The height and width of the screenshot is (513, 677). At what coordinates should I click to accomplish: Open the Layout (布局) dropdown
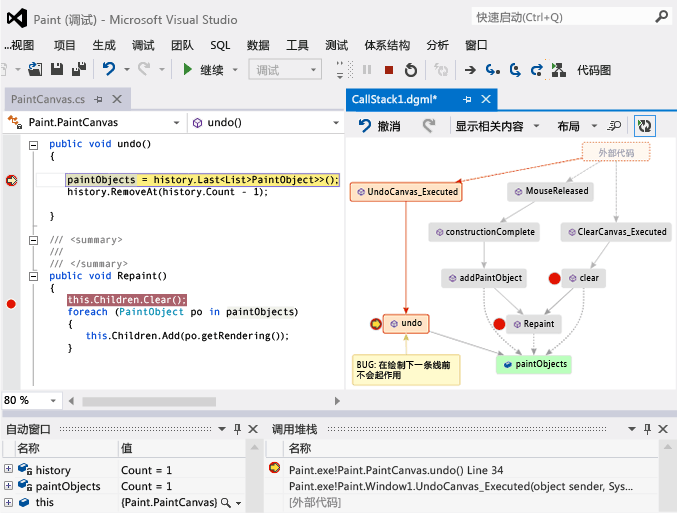click(577, 126)
